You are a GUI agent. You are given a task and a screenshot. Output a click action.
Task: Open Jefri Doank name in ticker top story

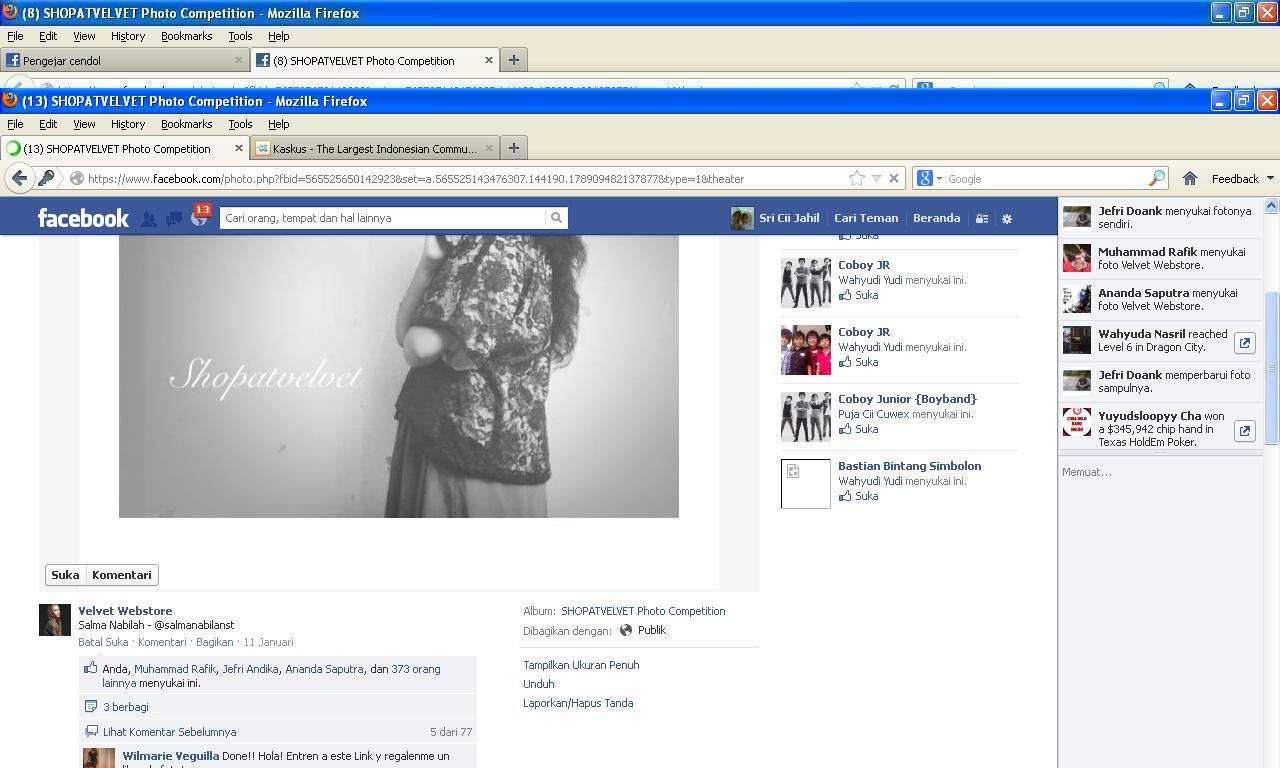(x=1129, y=211)
